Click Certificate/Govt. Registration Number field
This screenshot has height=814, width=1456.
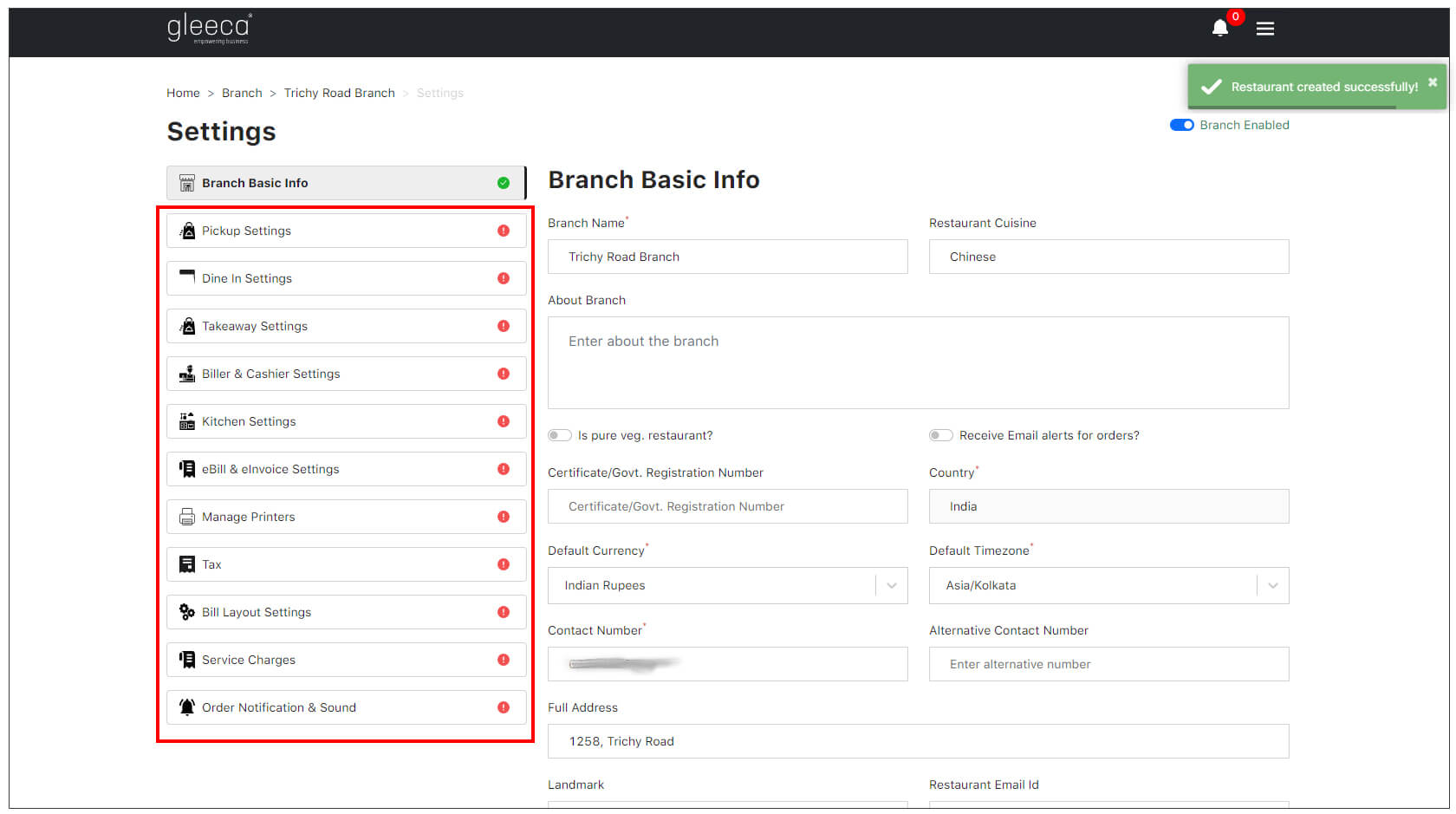point(728,506)
